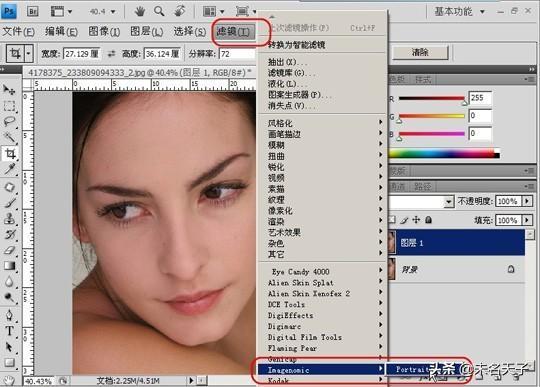Screen dimensions: 540x387
Task: Select the Brush tool
Action: pos(9,203)
